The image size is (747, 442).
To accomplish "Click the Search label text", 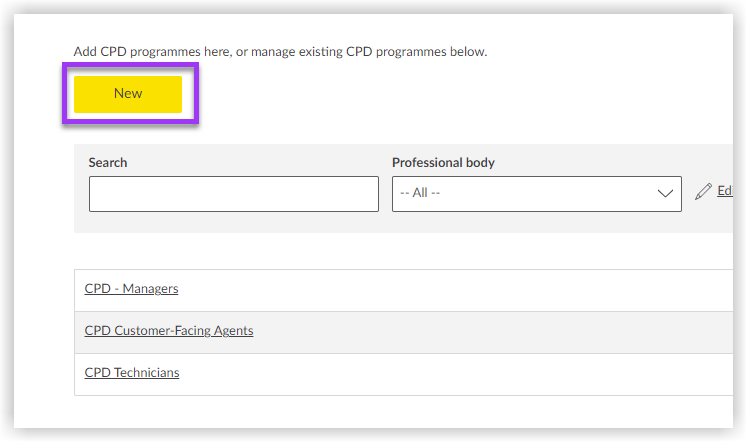I will tap(108, 162).
